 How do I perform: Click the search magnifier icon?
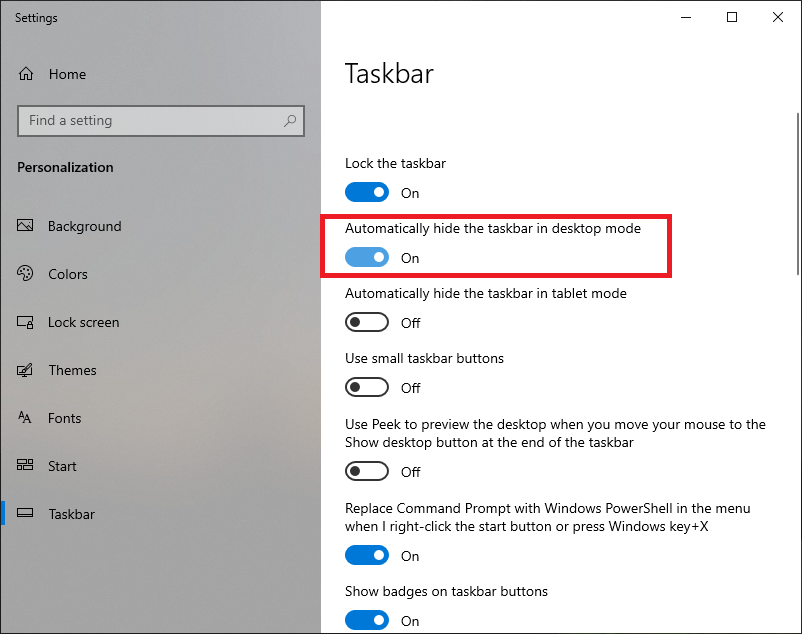coord(290,121)
